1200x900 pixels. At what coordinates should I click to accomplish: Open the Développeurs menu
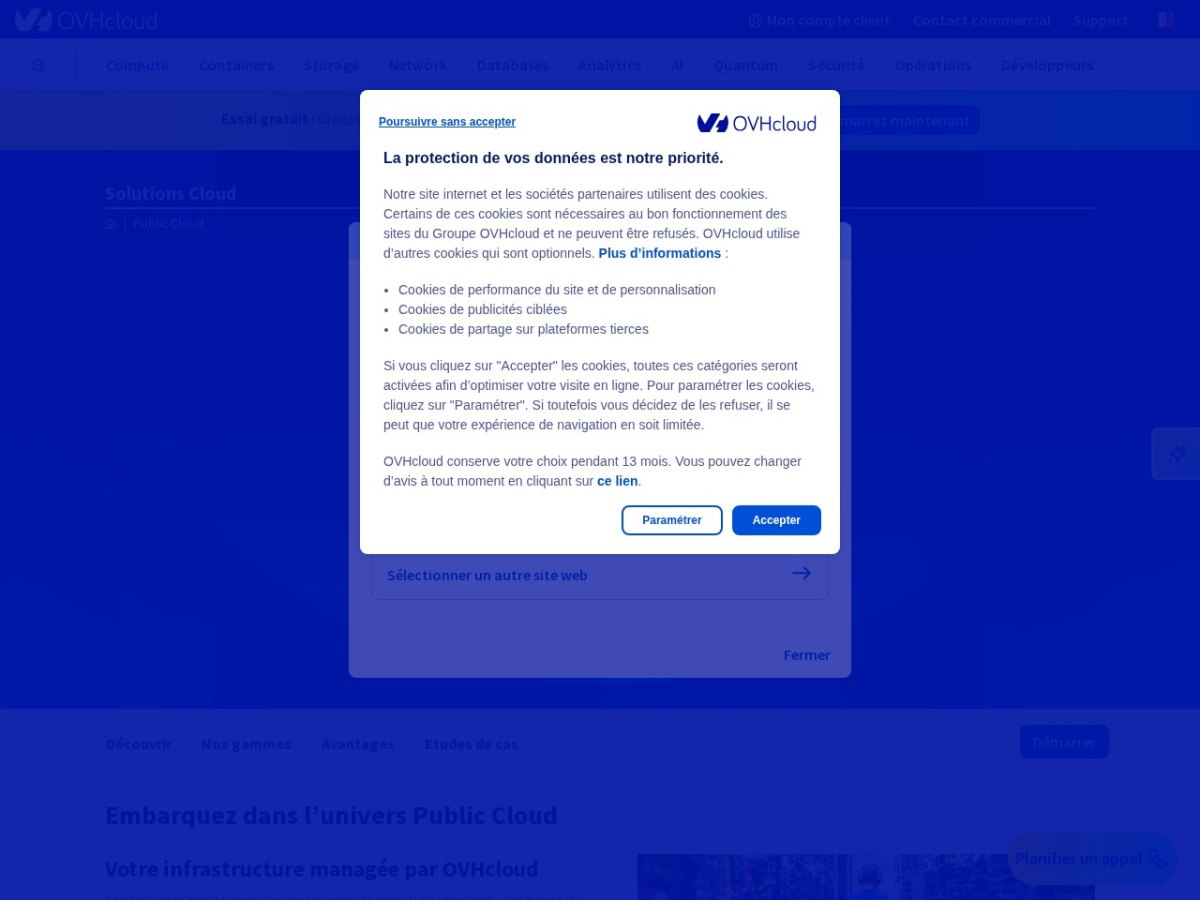tap(1047, 65)
